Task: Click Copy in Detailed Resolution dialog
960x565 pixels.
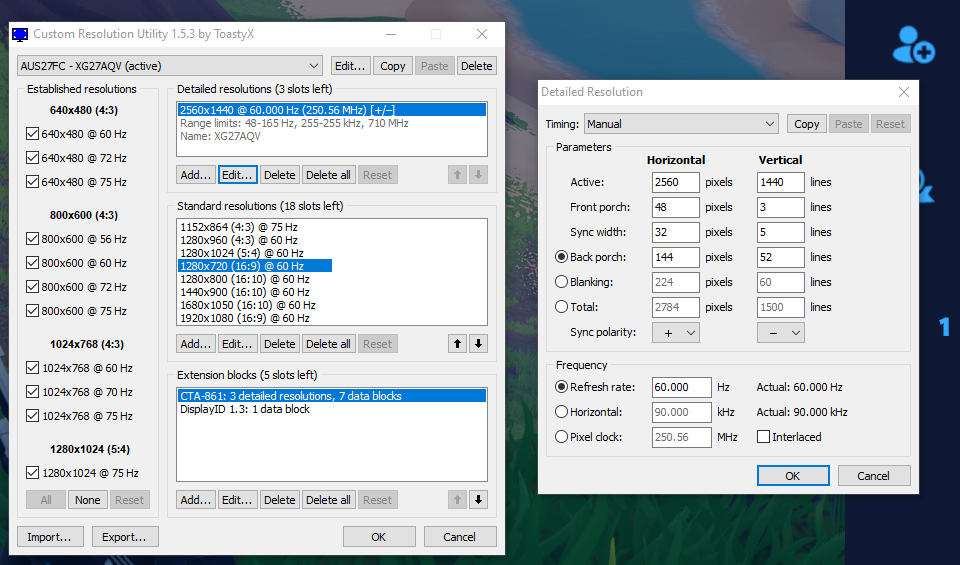Action: [807, 124]
